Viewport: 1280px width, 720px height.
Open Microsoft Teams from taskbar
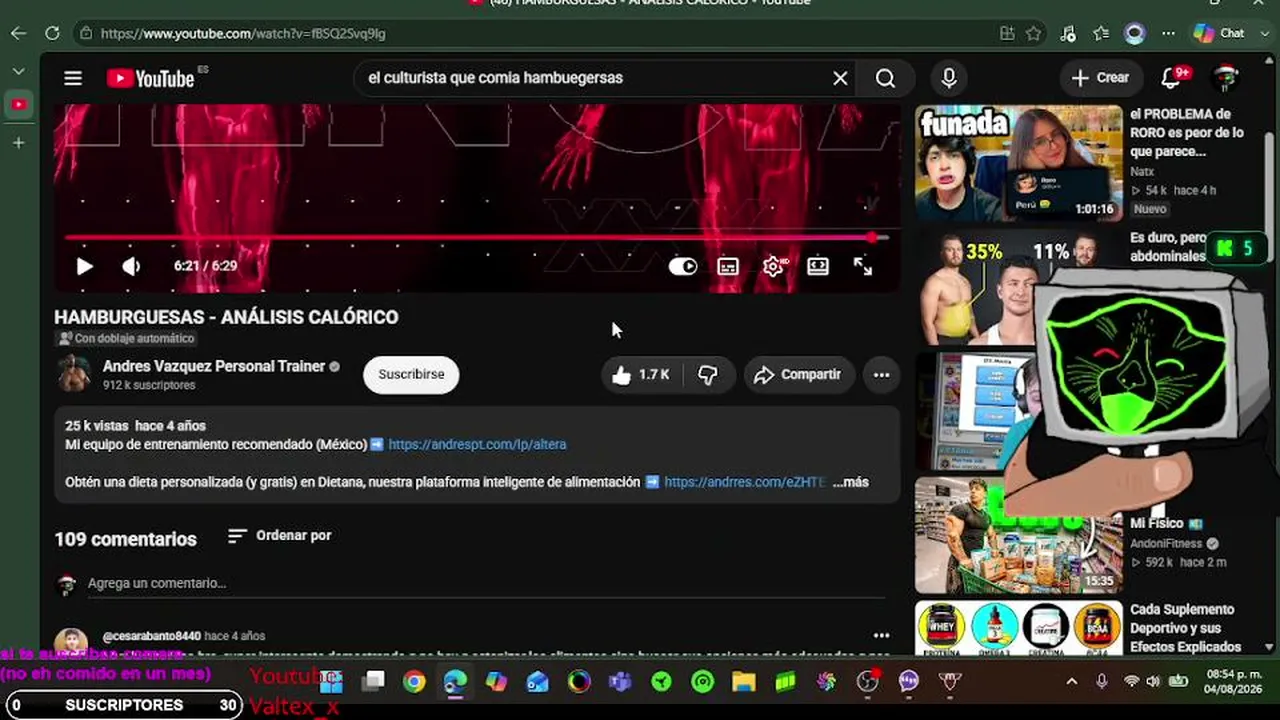coord(620,682)
